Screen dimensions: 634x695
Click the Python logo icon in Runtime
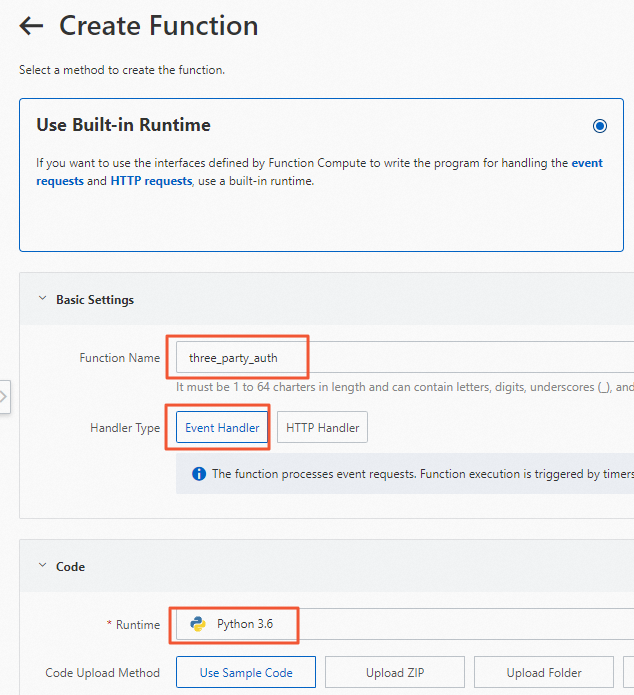(x=198, y=624)
